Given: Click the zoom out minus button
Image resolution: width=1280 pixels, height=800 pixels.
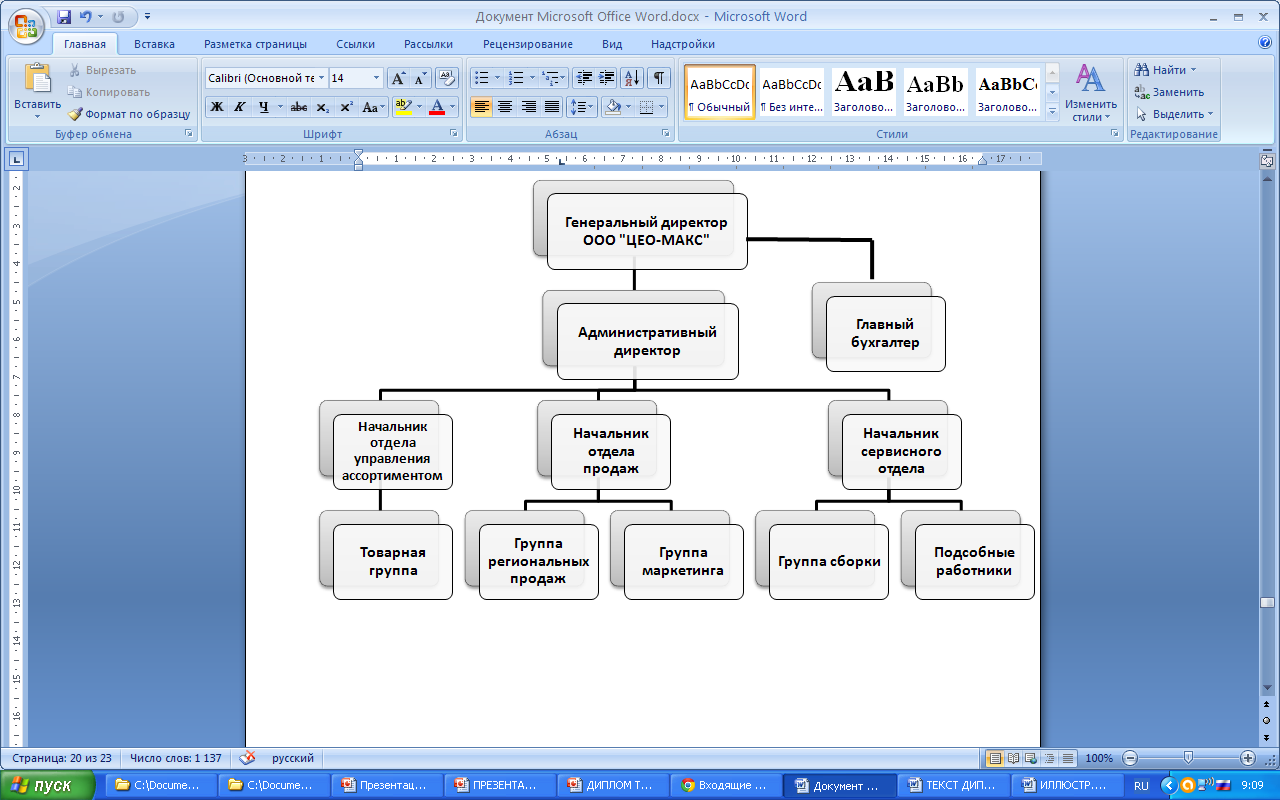Looking at the screenshot, I should point(1130,758).
